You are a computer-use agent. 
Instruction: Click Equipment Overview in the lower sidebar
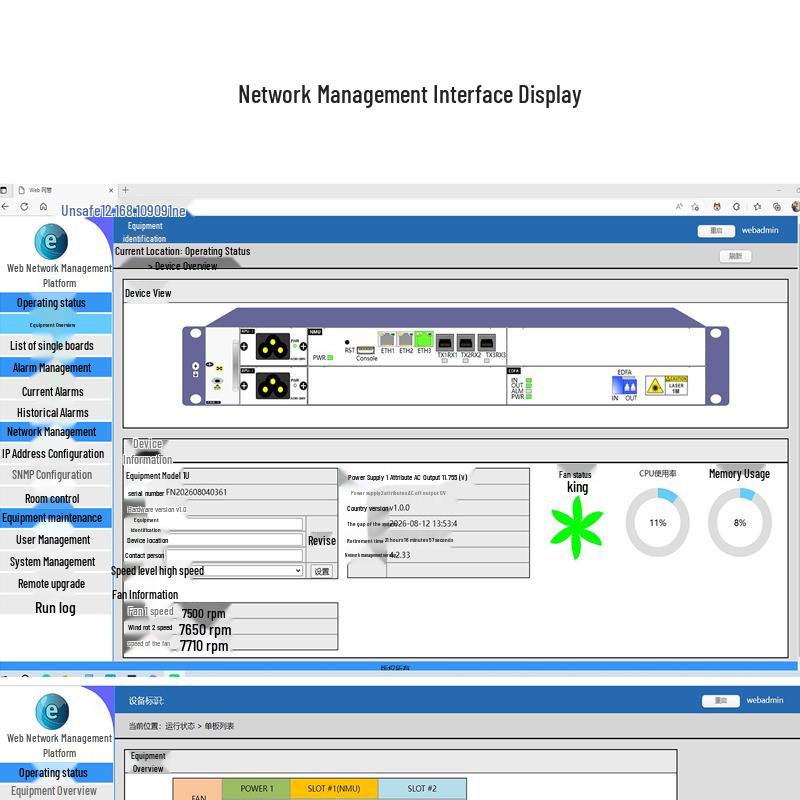[x=56, y=791]
